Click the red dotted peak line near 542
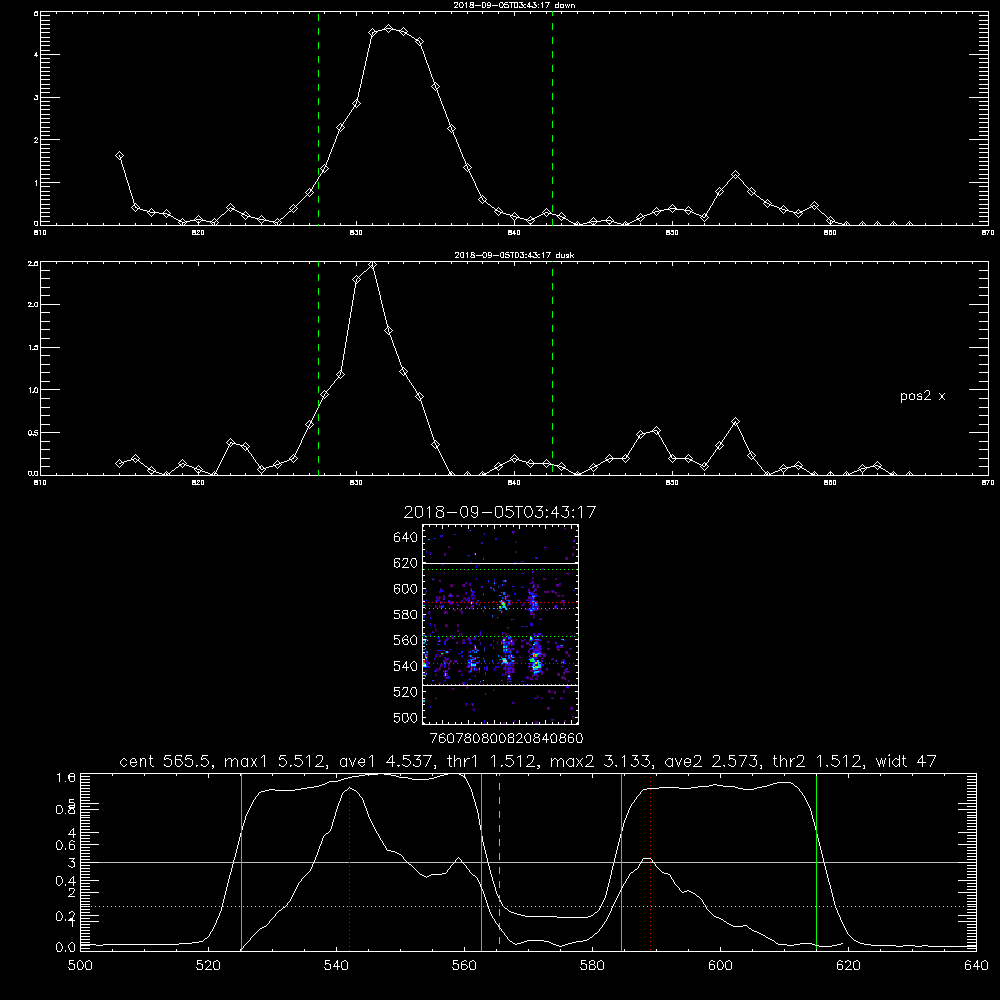 tap(349, 862)
